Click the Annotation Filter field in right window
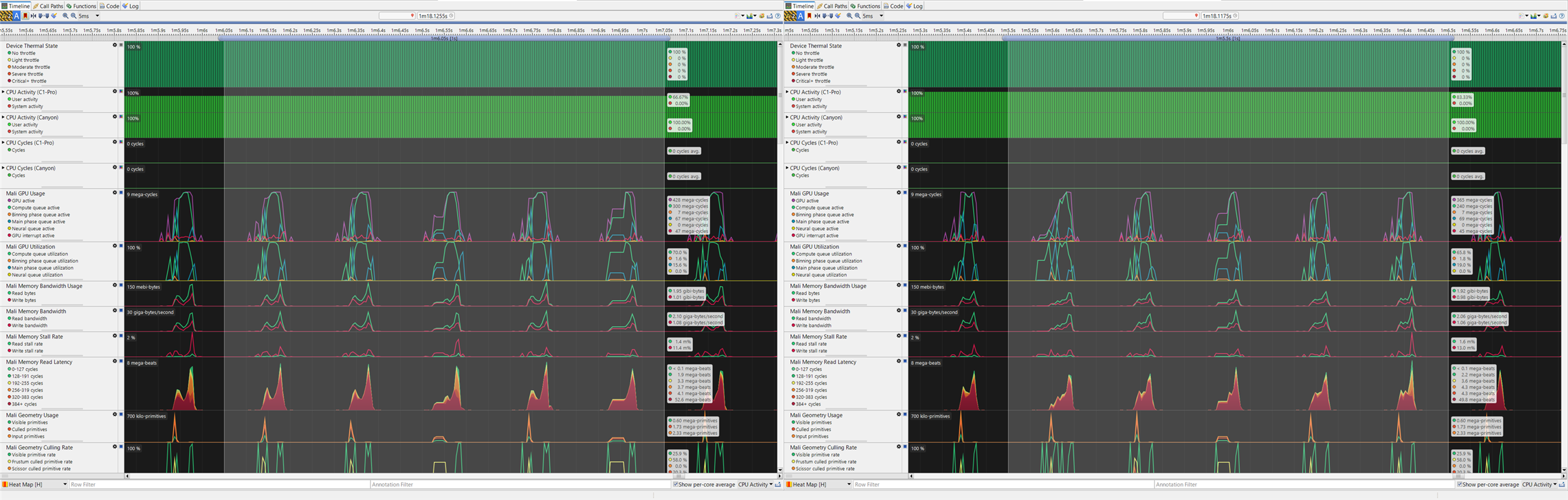 [1304, 484]
